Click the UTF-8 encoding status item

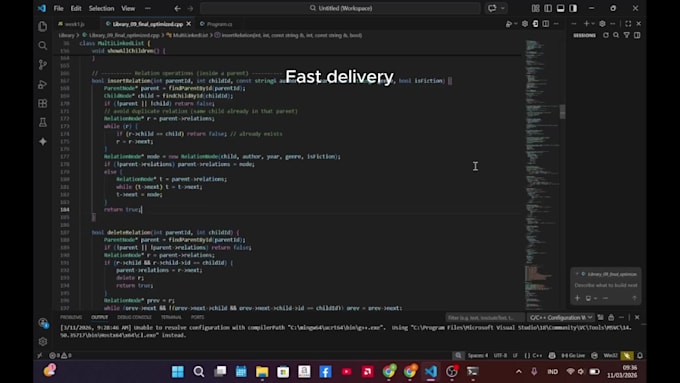coord(500,355)
